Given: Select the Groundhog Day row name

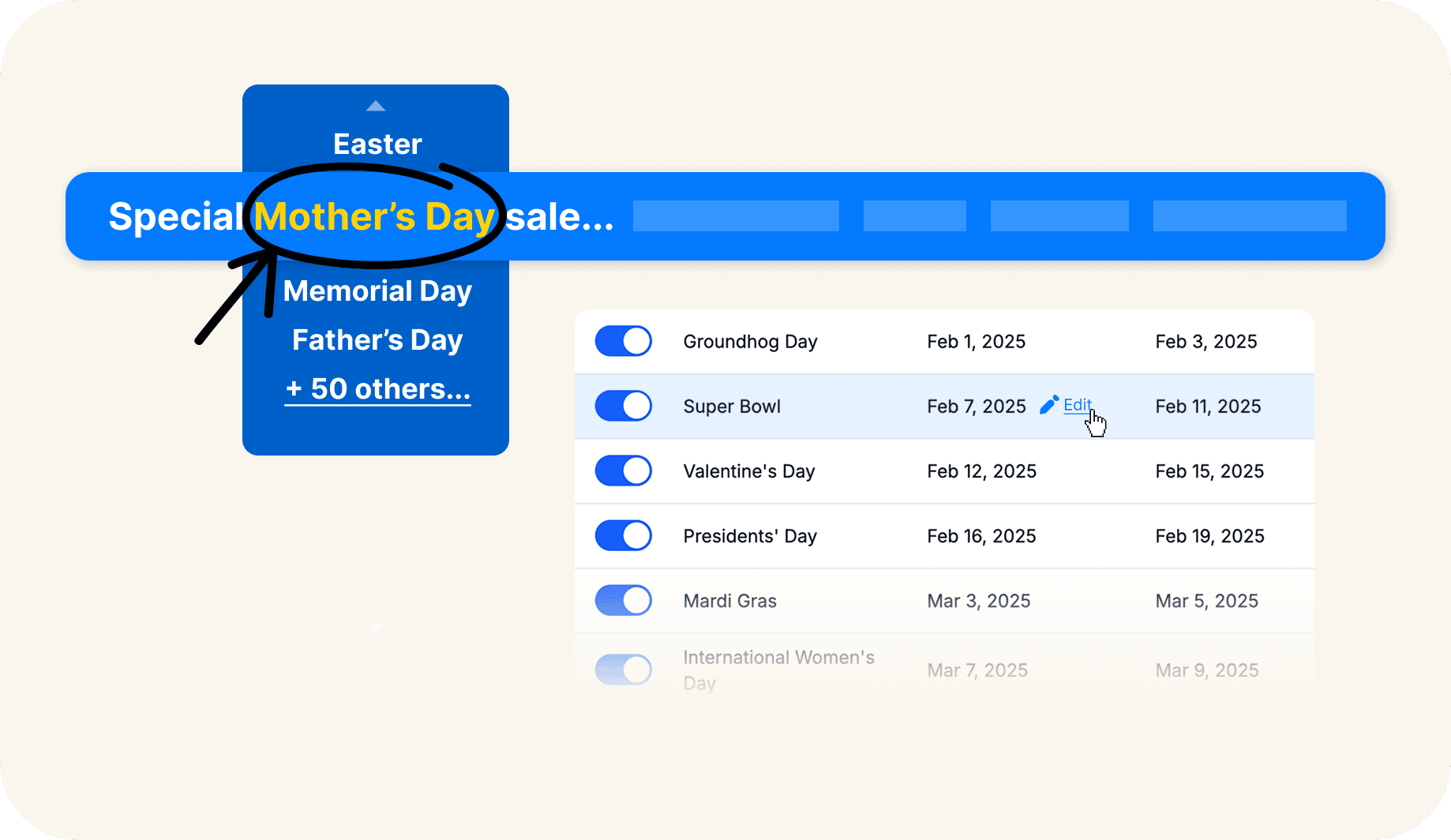Looking at the screenshot, I should (x=750, y=342).
